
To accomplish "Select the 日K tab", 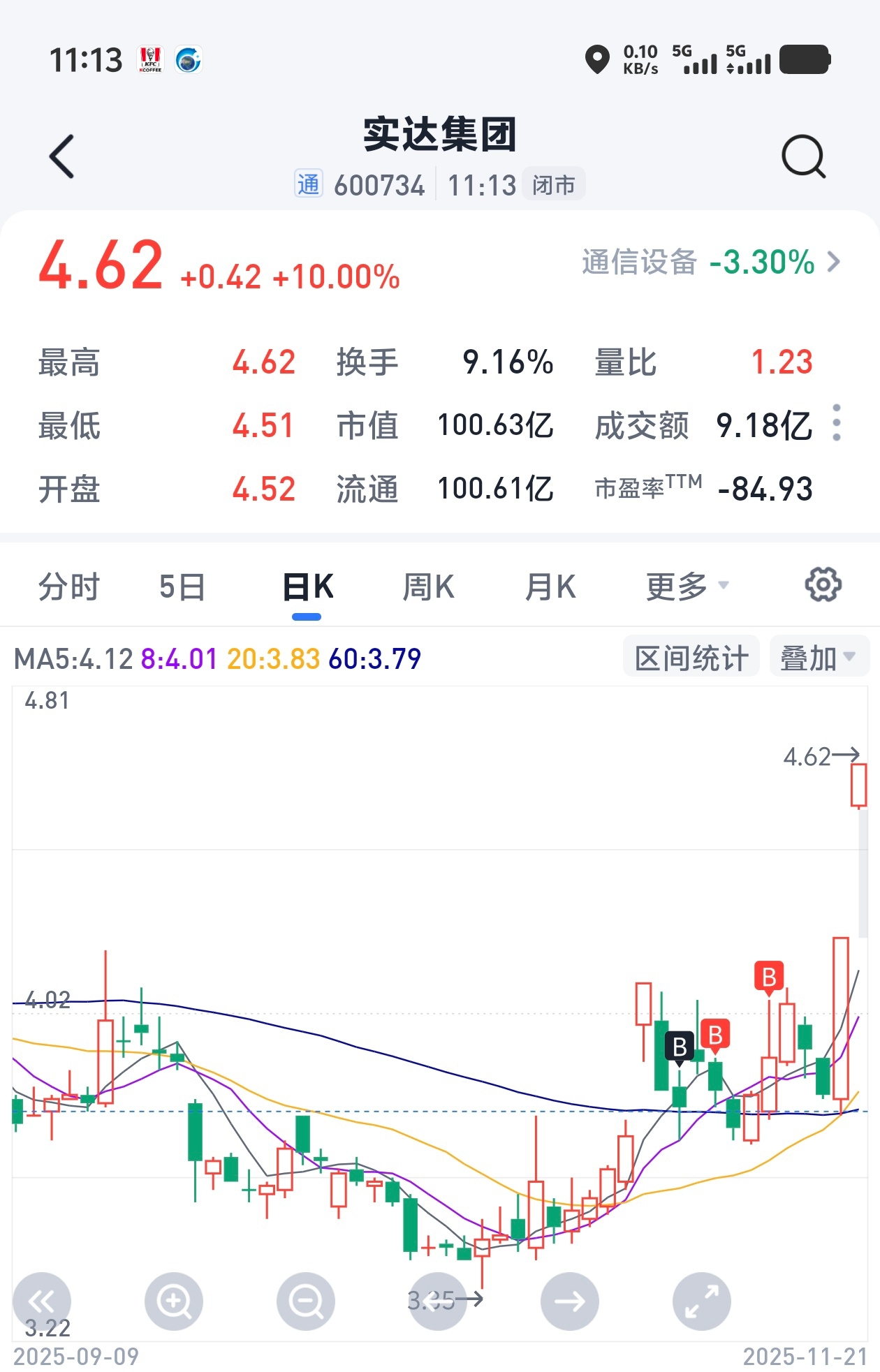I will (307, 587).
